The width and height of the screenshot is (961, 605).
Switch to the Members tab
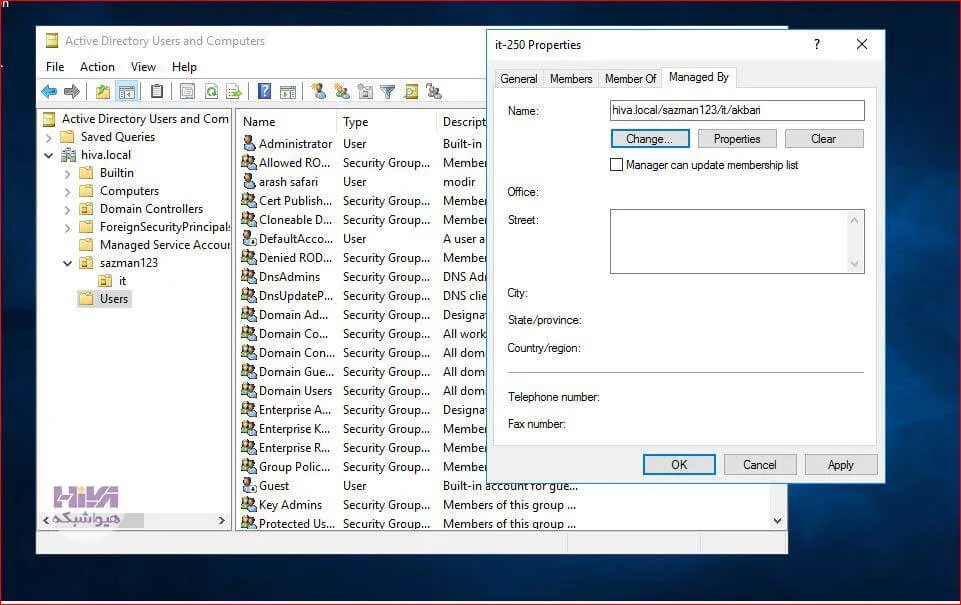point(571,79)
